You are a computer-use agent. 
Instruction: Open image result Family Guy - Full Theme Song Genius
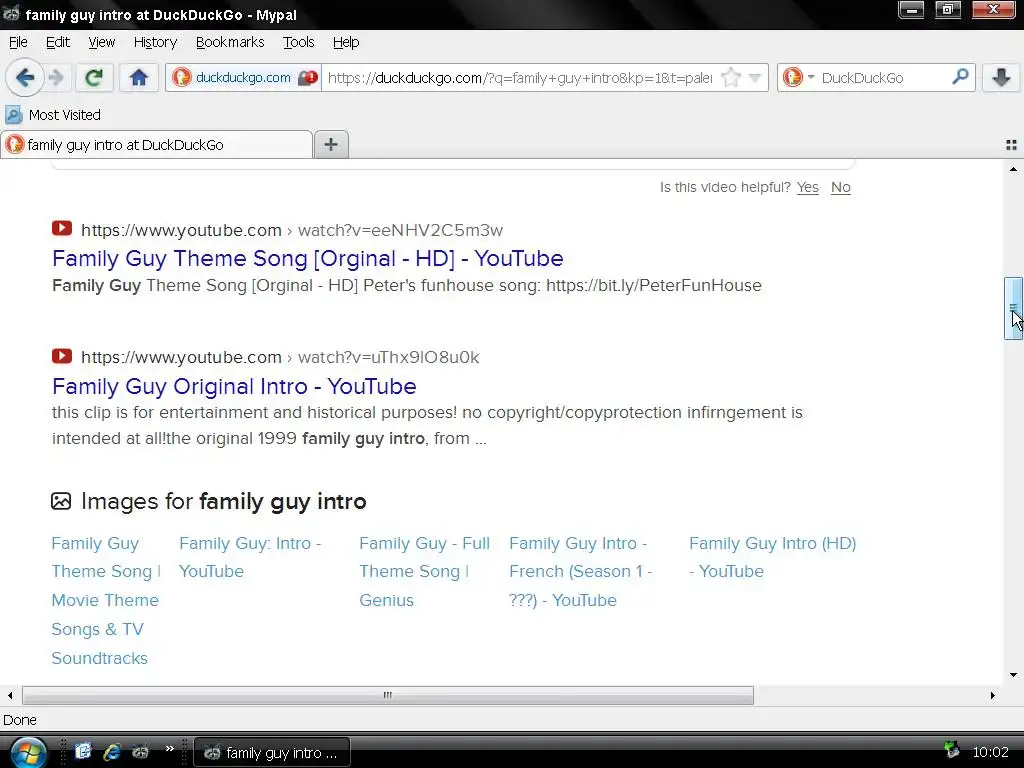(x=424, y=571)
